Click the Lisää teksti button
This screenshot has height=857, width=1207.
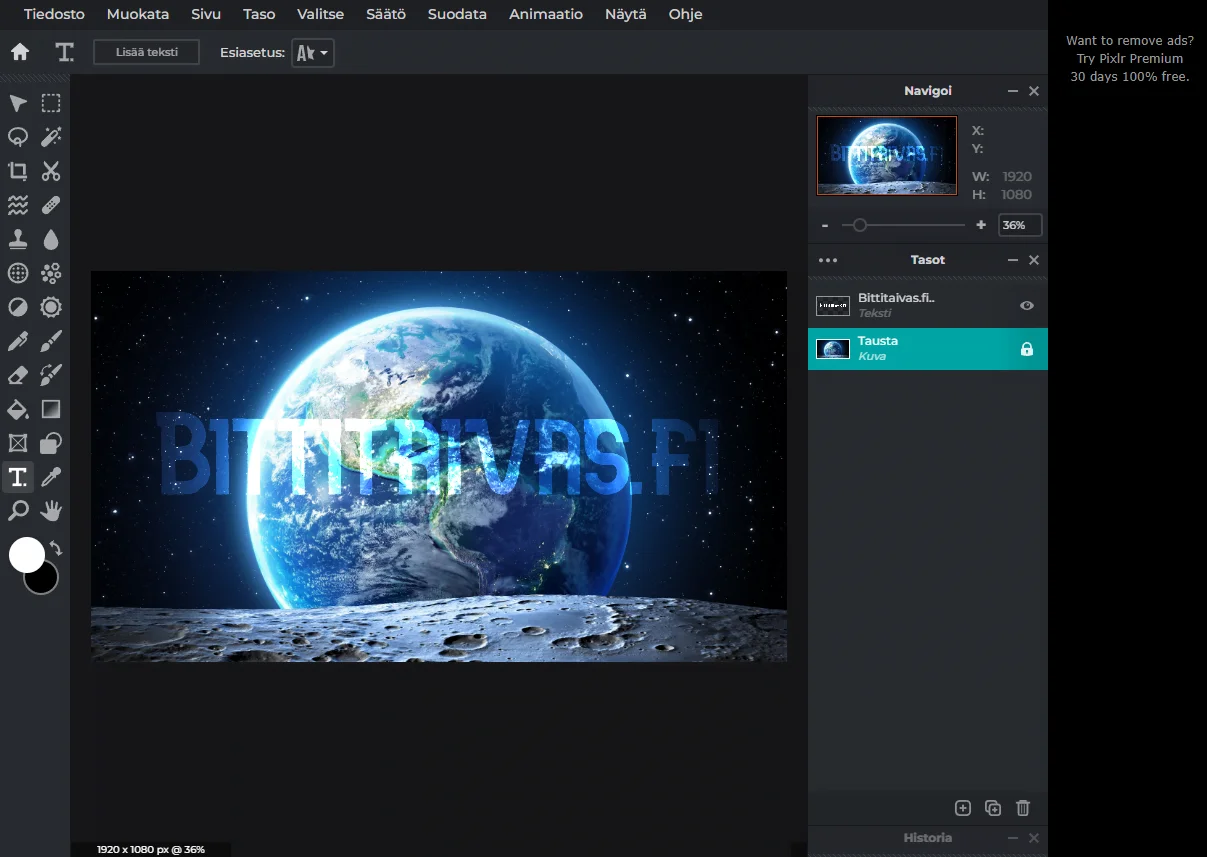[x=147, y=52]
